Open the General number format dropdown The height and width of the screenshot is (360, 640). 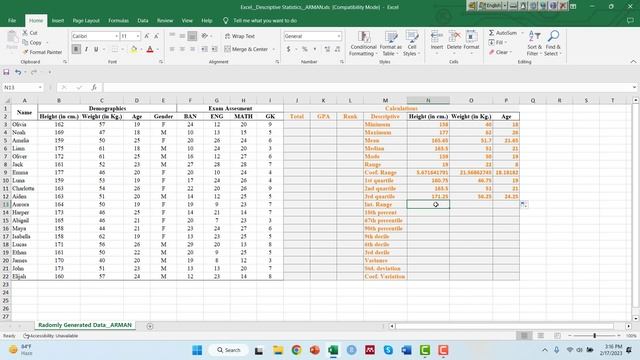point(339,36)
